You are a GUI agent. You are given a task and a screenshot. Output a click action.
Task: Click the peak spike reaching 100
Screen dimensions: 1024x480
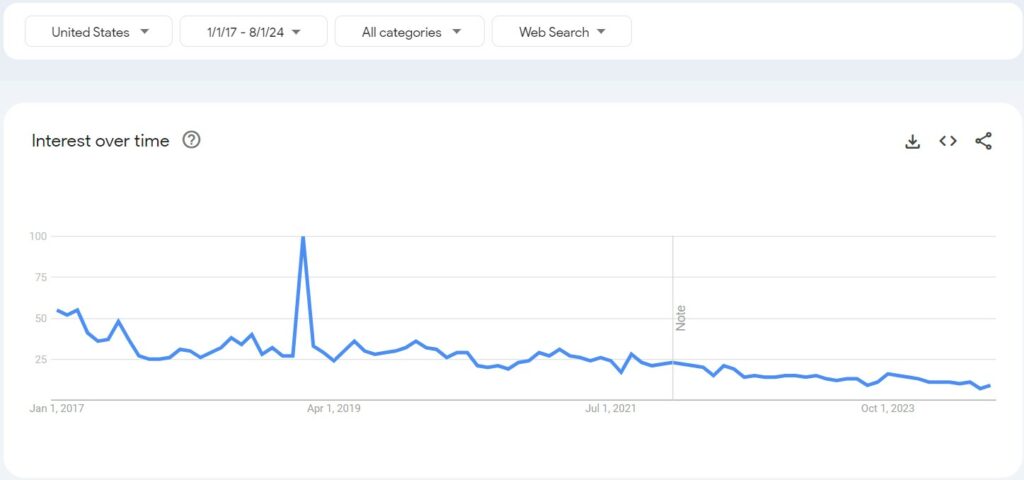point(302,237)
